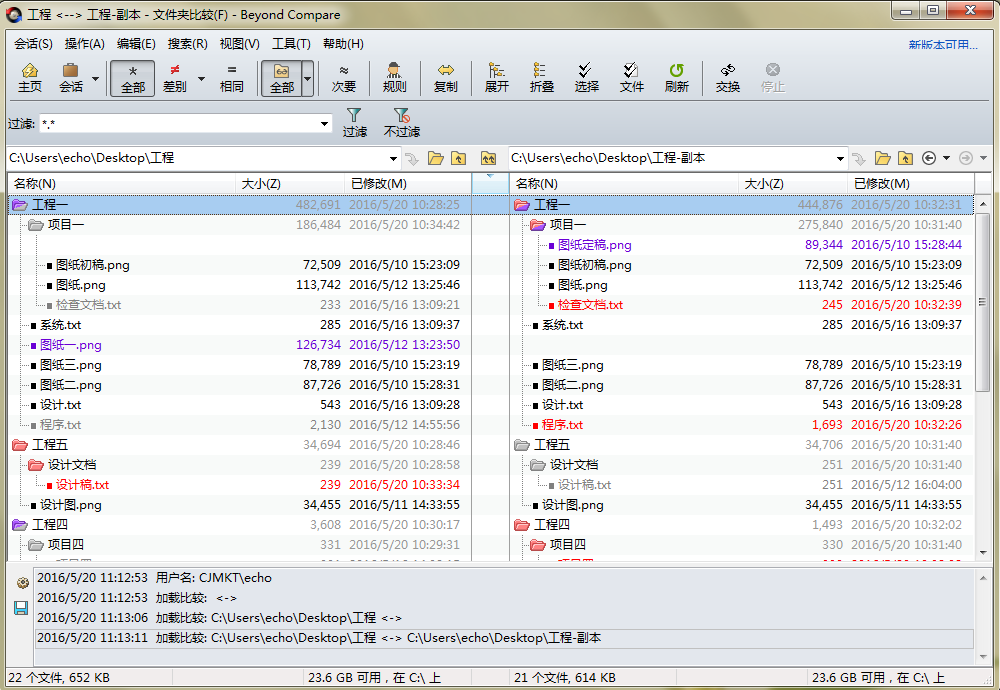The height and width of the screenshot is (690, 1000).
Task: Open the 会话 sessions briefcase button
Action: [x=71, y=78]
